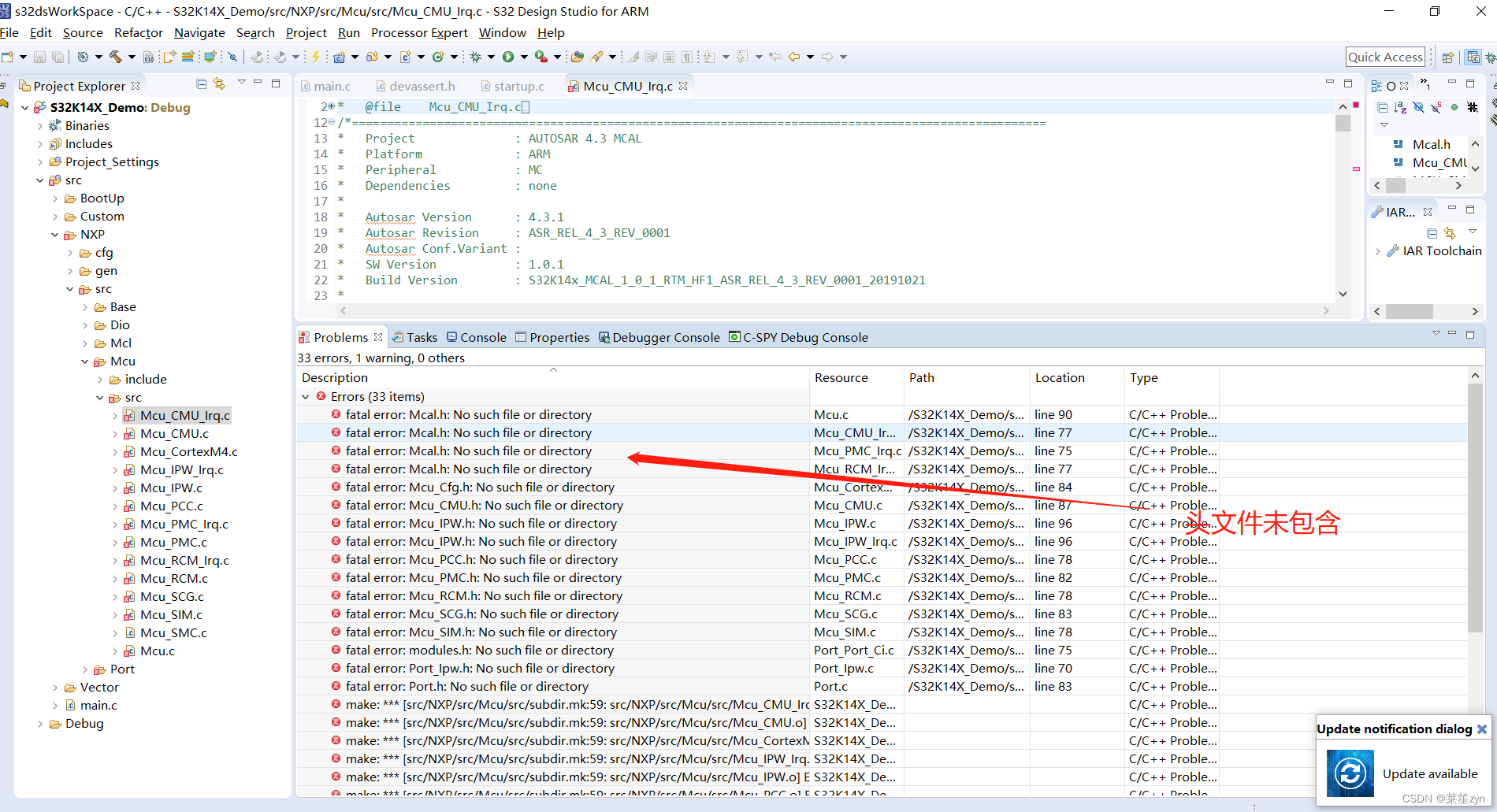1497x812 pixels.
Task: Click the Outline horizontal scrollbar thumb
Action: (1396, 185)
